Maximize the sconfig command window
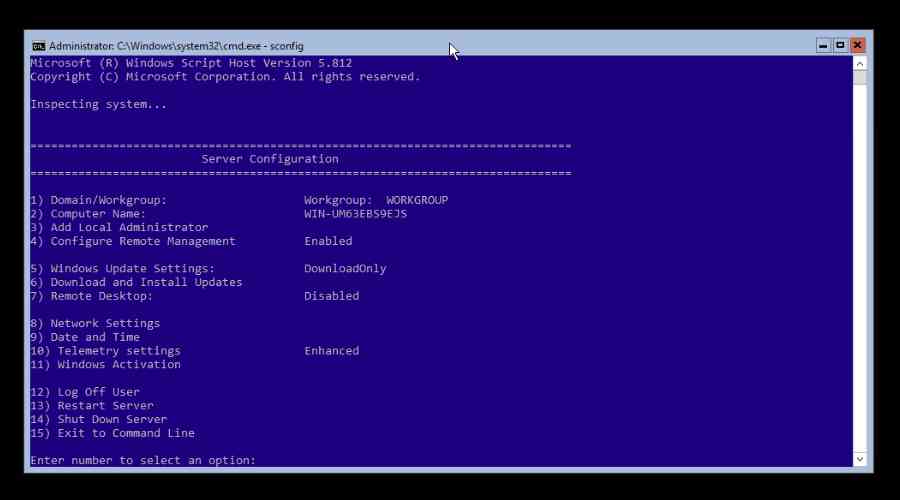900x500 pixels. [840, 45]
